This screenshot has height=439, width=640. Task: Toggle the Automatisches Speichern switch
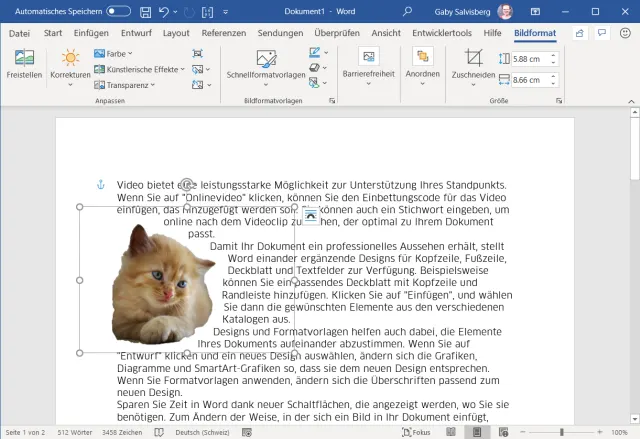(118, 12)
